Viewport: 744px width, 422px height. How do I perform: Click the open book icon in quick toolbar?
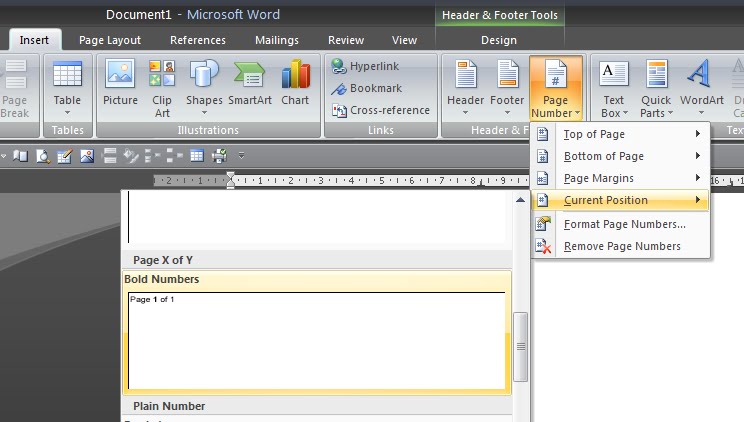click(x=20, y=156)
